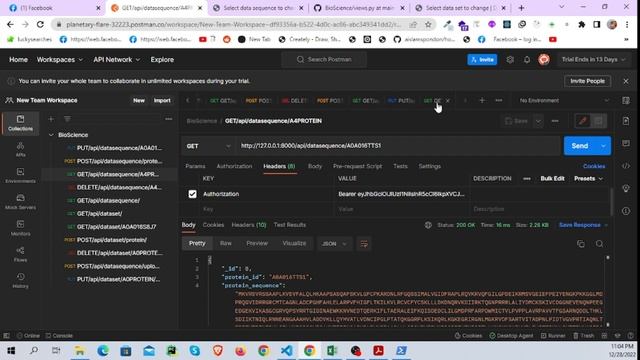The image size is (640, 360).
Task: Open the APIs sidebar panel
Action: [x=20, y=149]
